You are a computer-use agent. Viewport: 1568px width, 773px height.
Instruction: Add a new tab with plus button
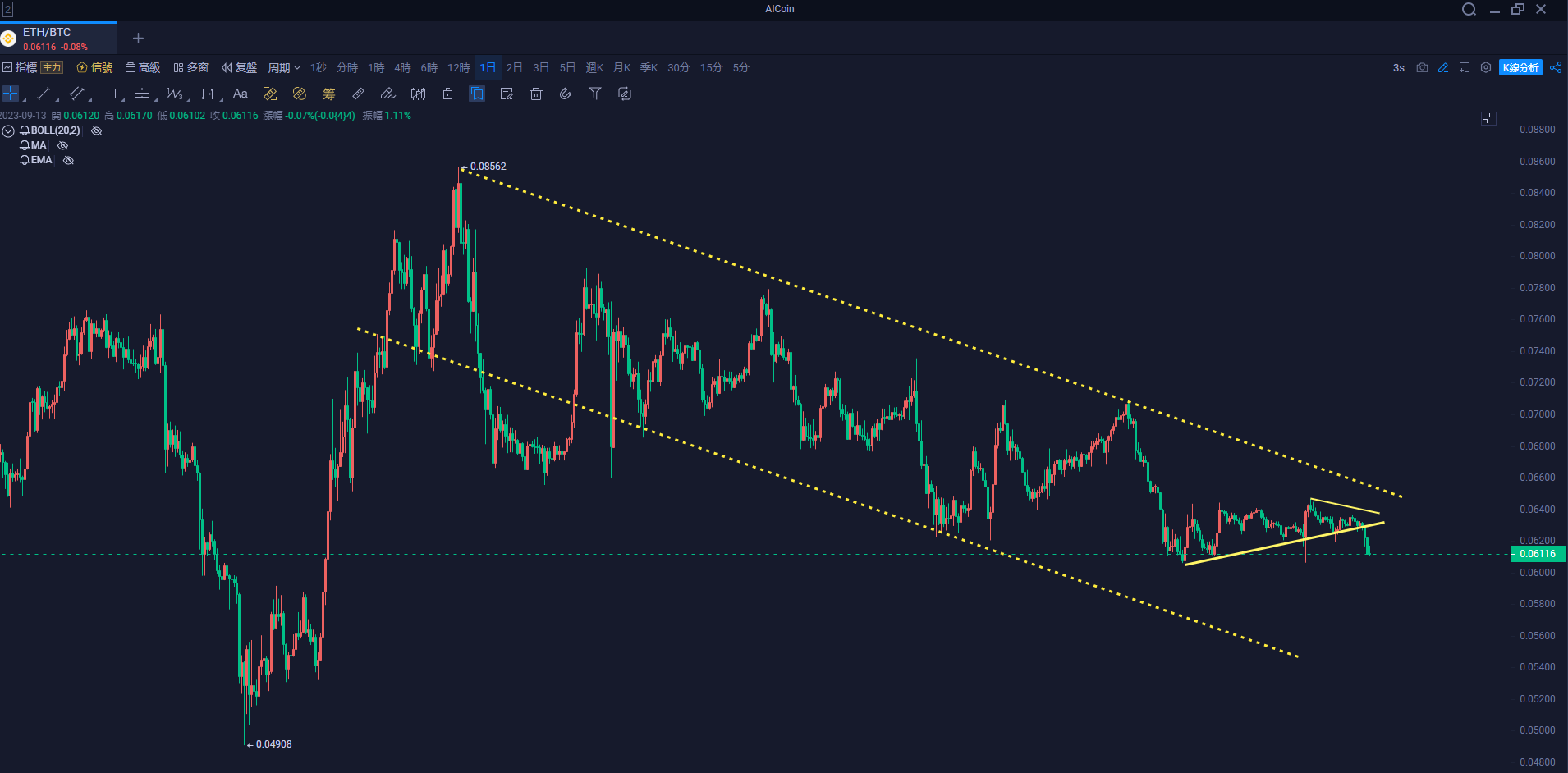138,39
